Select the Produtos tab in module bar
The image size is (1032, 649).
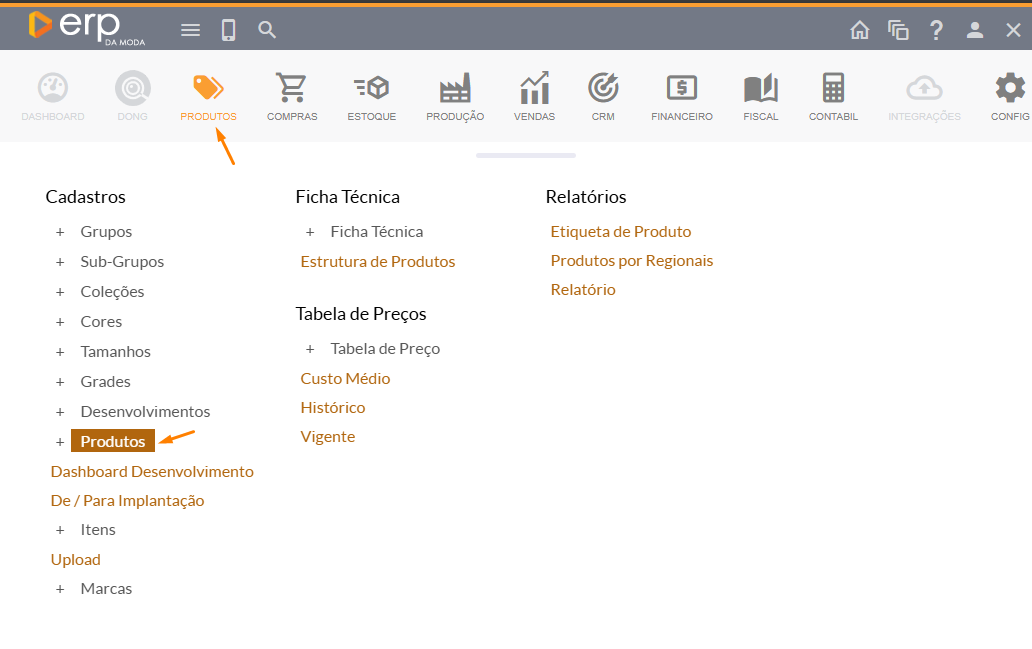[x=208, y=97]
